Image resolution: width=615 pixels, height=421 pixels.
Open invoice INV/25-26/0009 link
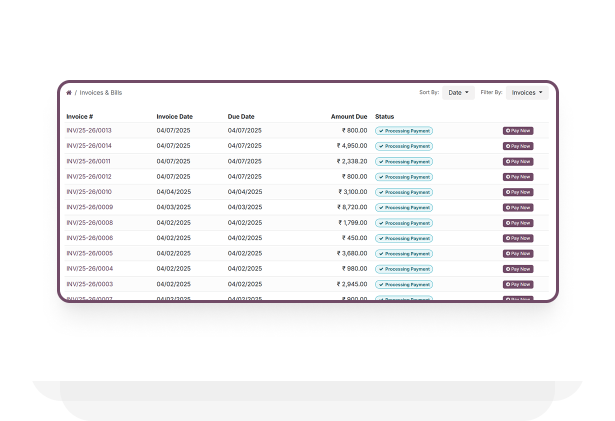tap(89, 207)
